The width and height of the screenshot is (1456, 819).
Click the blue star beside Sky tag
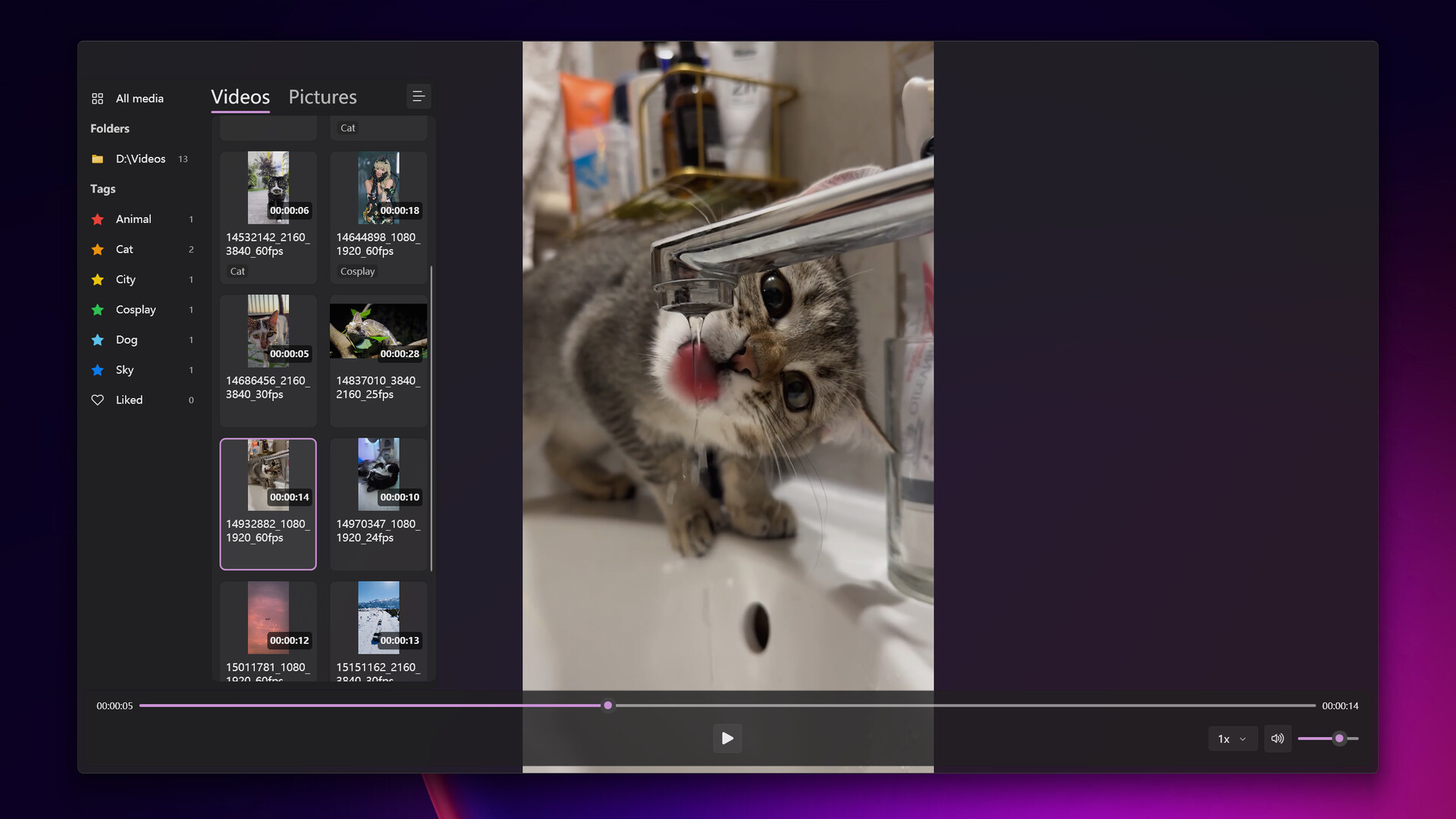pos(98,370)
